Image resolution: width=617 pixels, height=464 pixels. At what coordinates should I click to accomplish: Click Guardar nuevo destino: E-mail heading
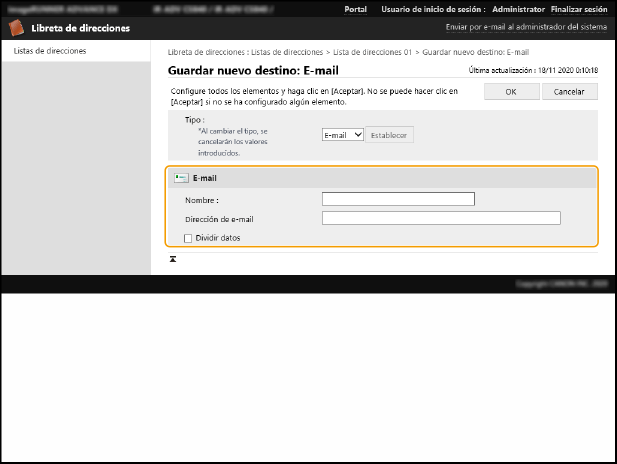point(255,71)
